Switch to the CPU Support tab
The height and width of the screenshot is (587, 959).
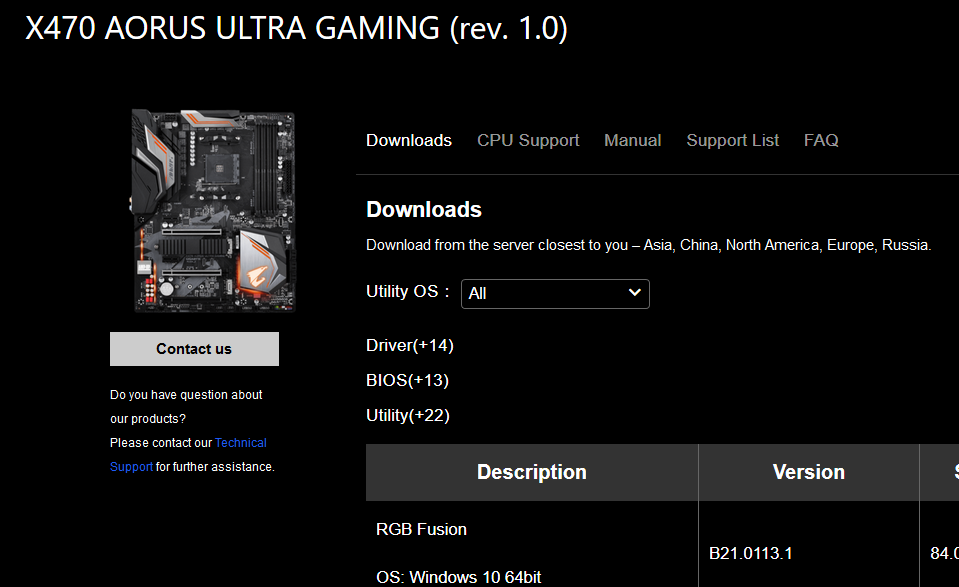point(528,141)
